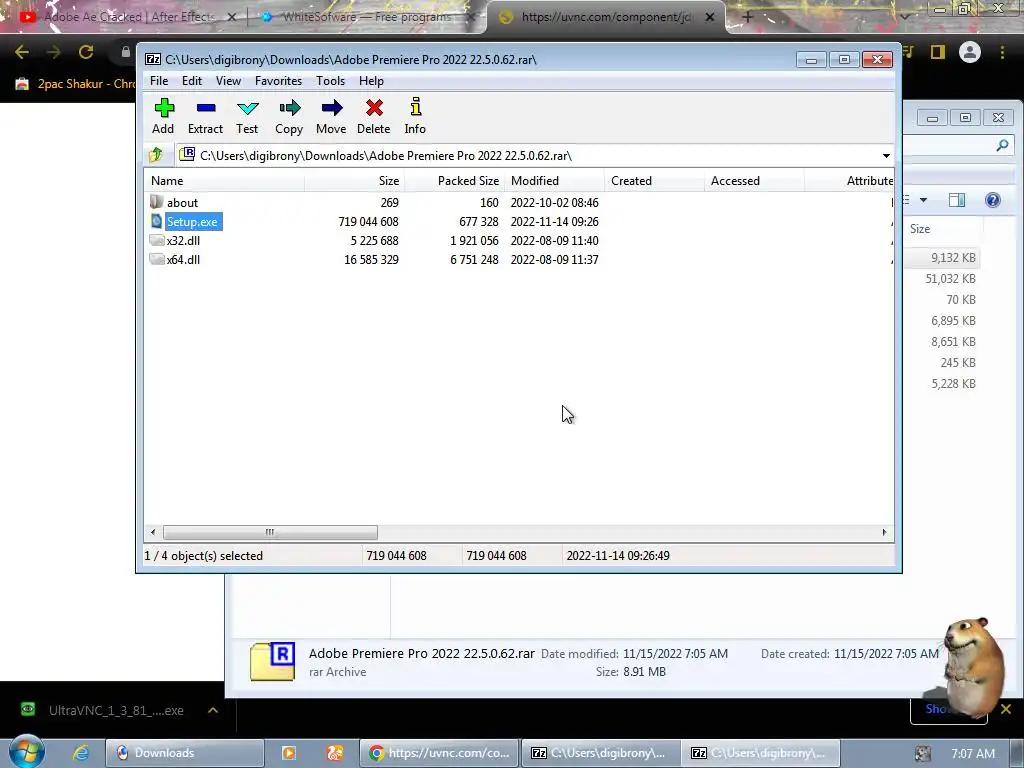1024x768 pixels.
Task: Expand the archive path dropdown arrow
Action: [886, 155]
